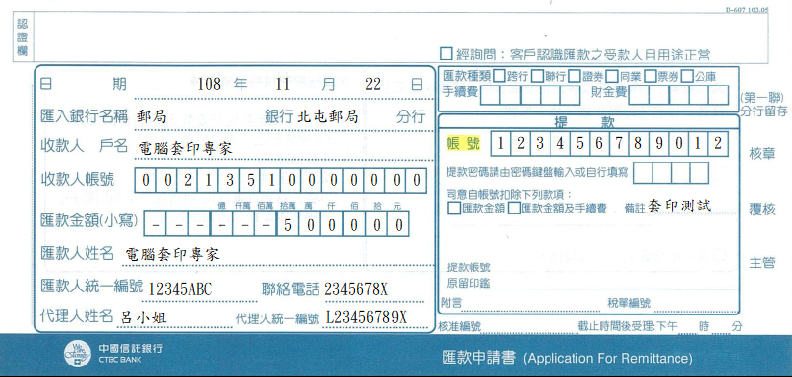The image size is (792, 377).
Task: Click the bank name field 郵局
Action: click(152, 117)
